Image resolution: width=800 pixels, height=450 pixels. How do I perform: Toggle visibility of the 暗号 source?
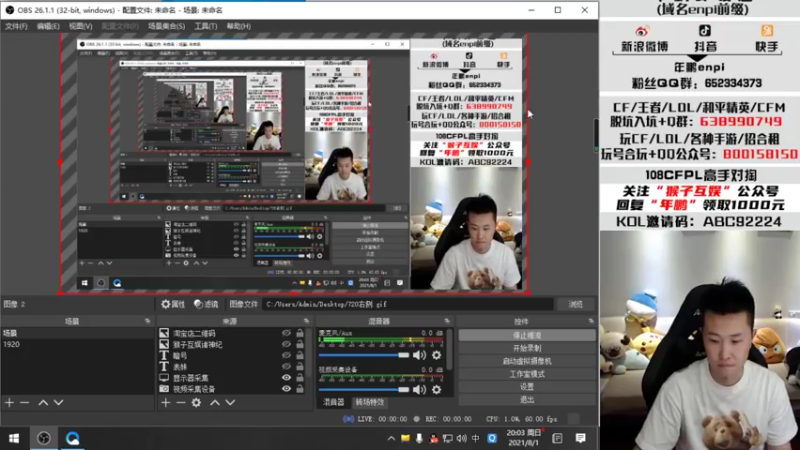click(x=286, y=355)
